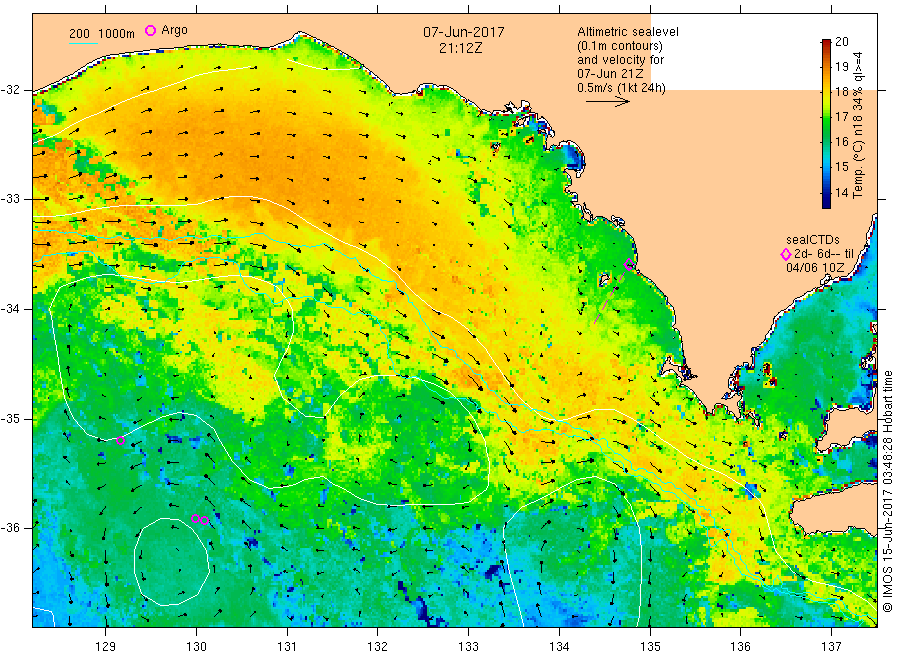Click the '07-Jun 21Z' text
This screenshot has height=660, width=900.
610,73
